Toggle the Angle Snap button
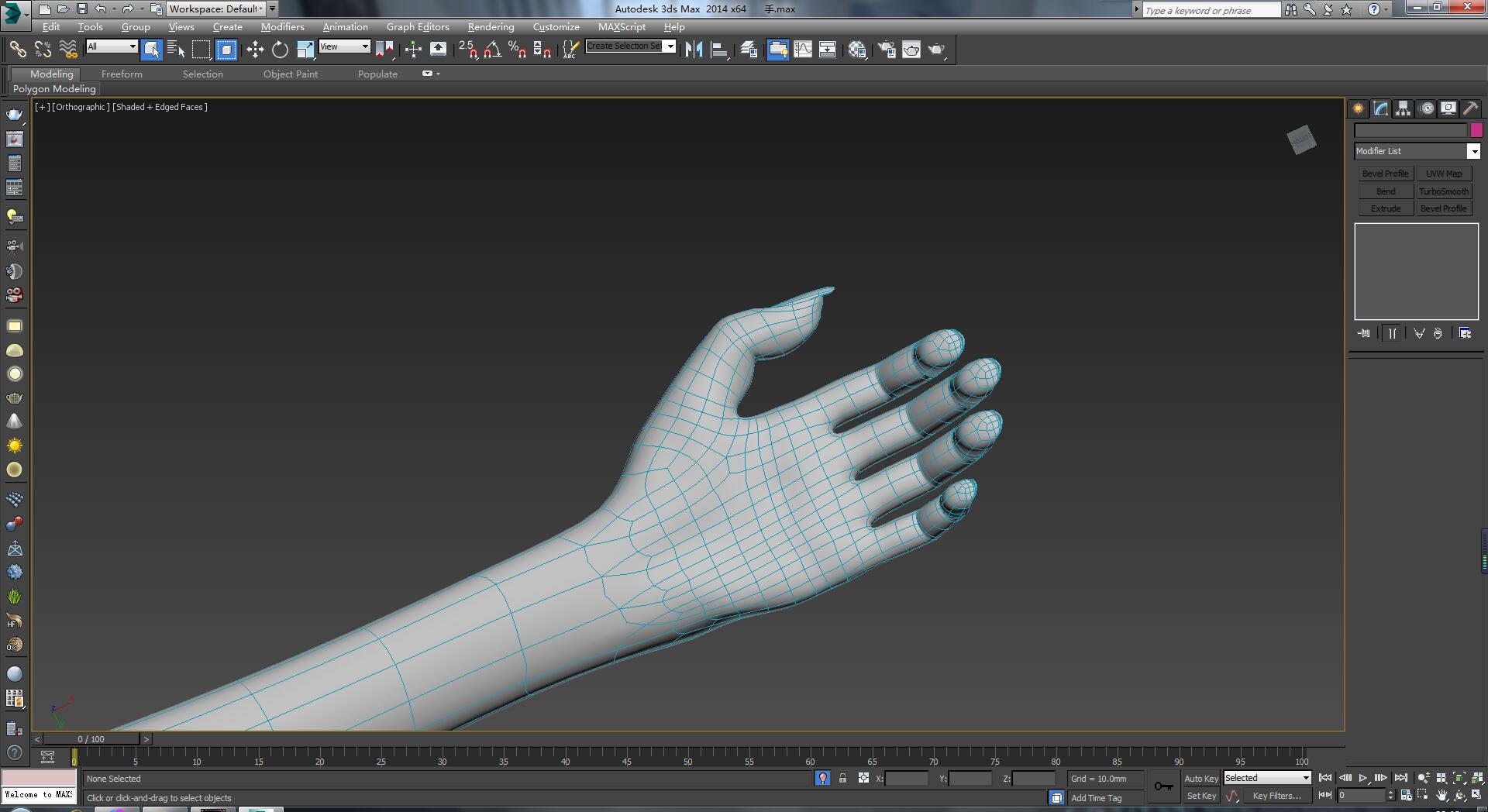The image size is (1488, 812). pos(492,50)
